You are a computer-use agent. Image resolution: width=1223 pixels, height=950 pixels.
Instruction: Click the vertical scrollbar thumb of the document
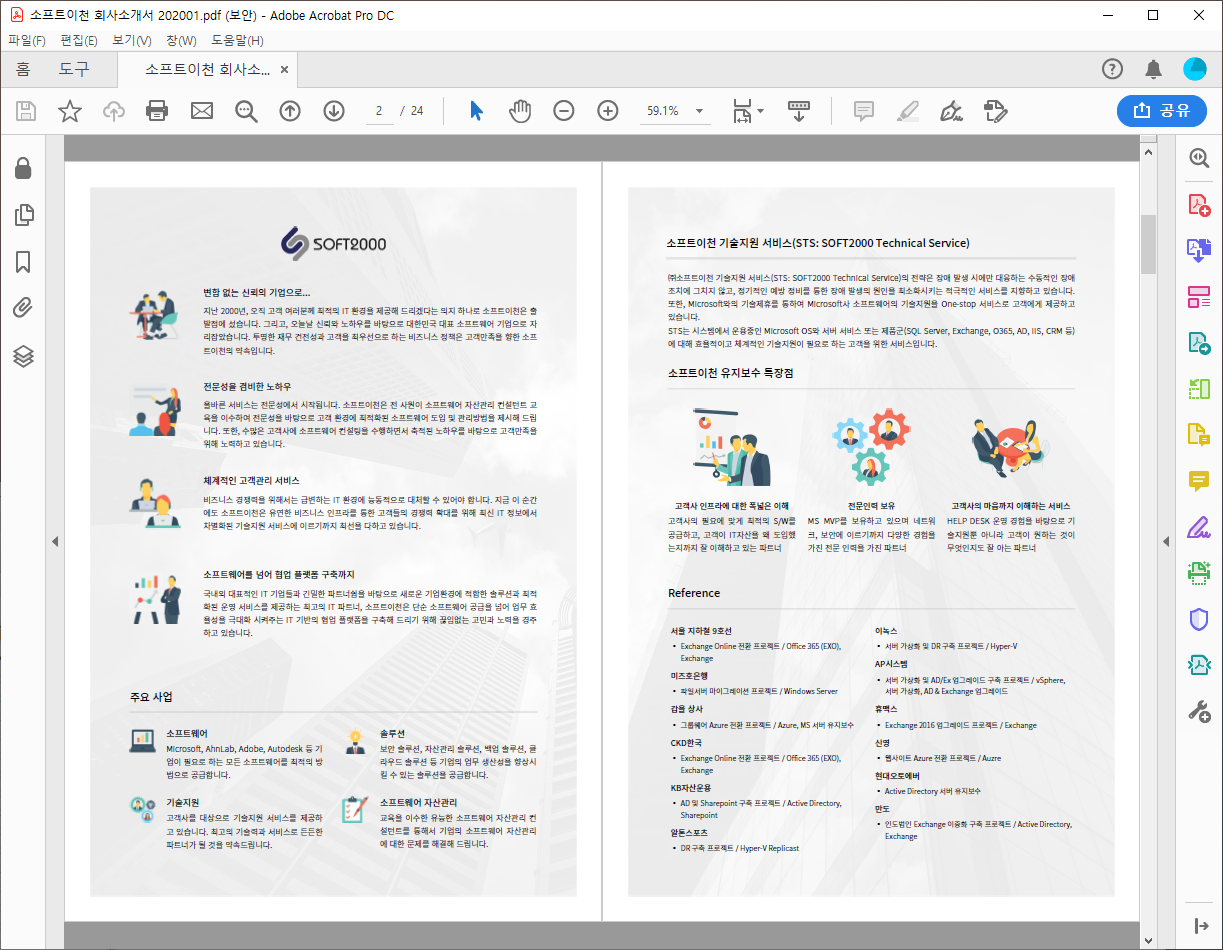(x=1148, y=243)
